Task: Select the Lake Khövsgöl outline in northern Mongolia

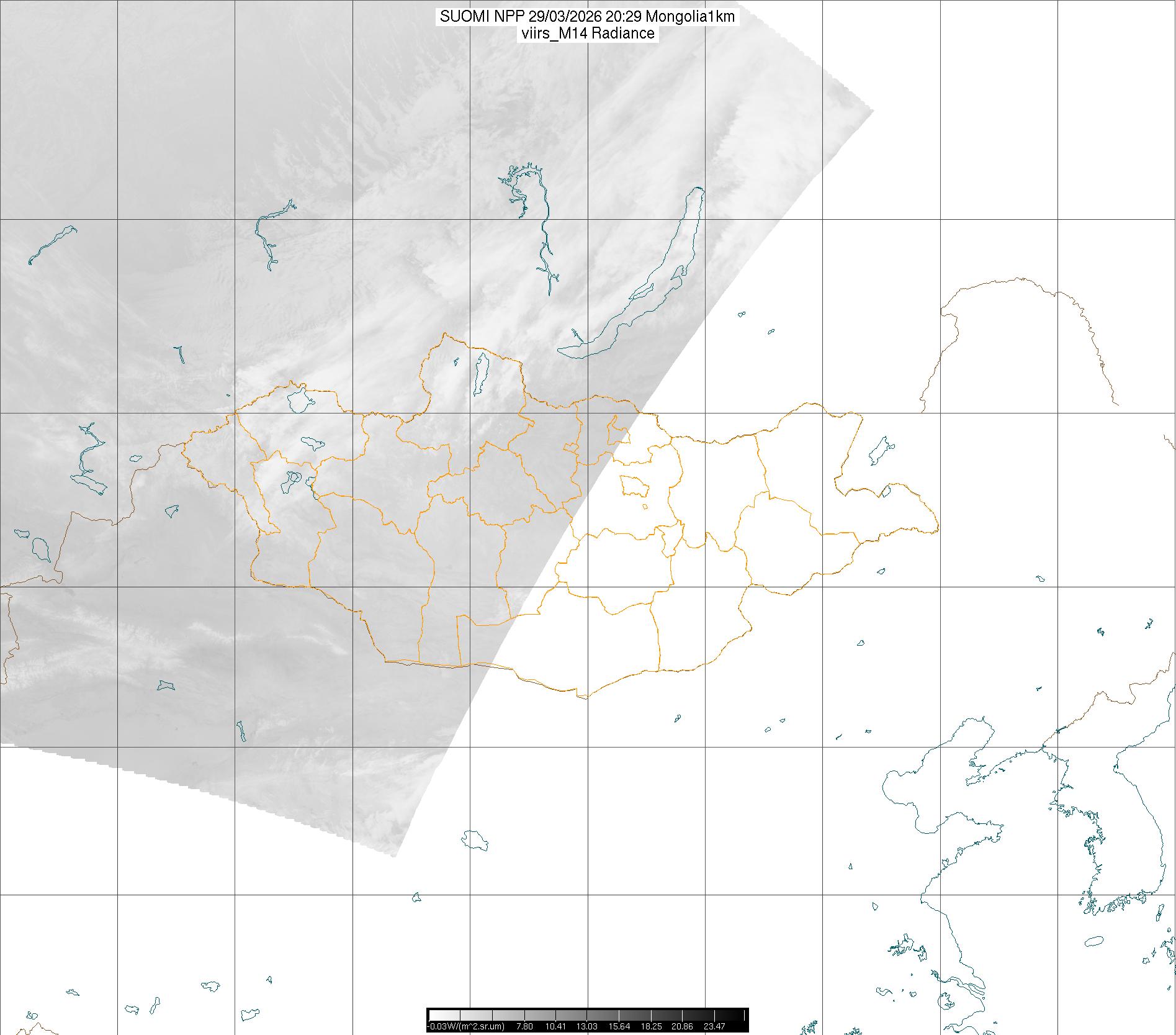Action: pyautogui.click(x=480, y=374)
